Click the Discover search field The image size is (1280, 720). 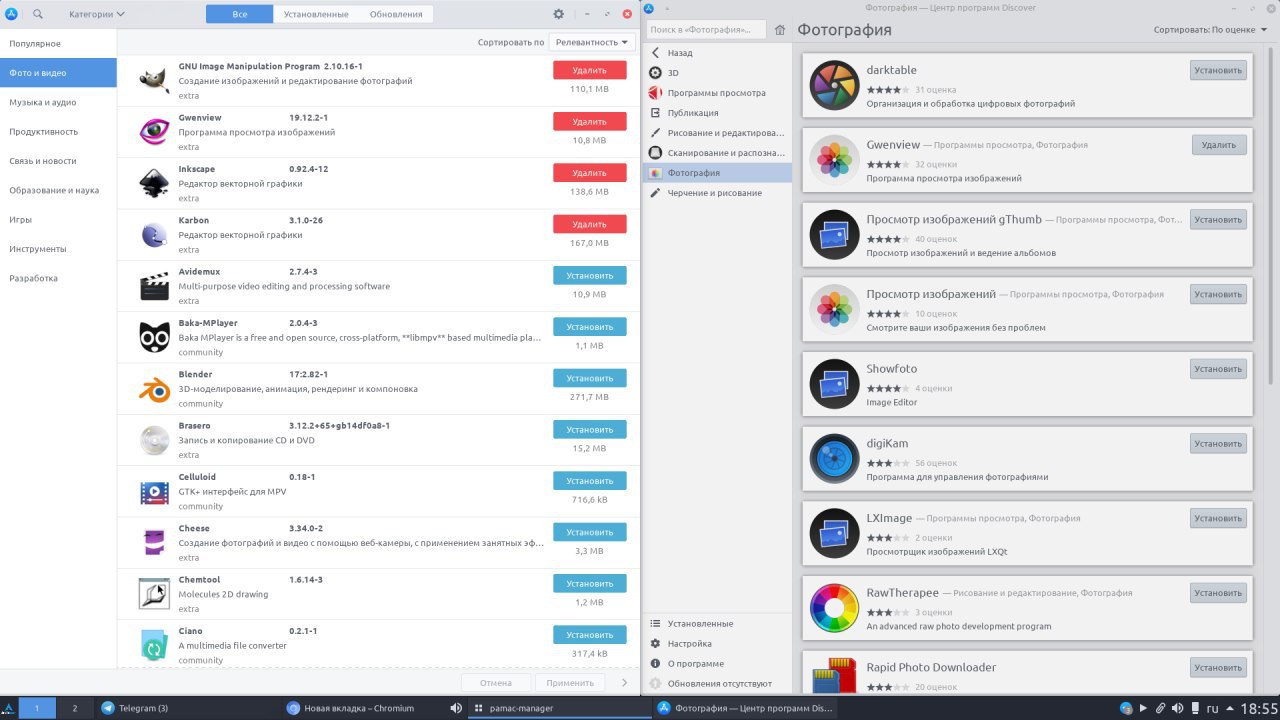(706, 30)
